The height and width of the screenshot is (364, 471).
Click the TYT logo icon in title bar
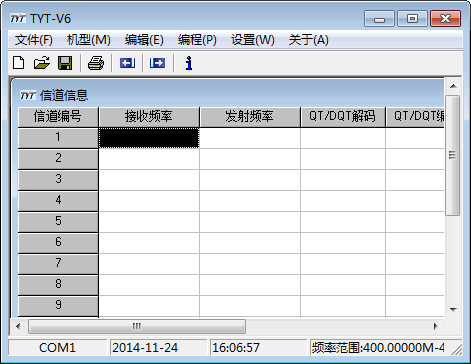coord(18,18)
